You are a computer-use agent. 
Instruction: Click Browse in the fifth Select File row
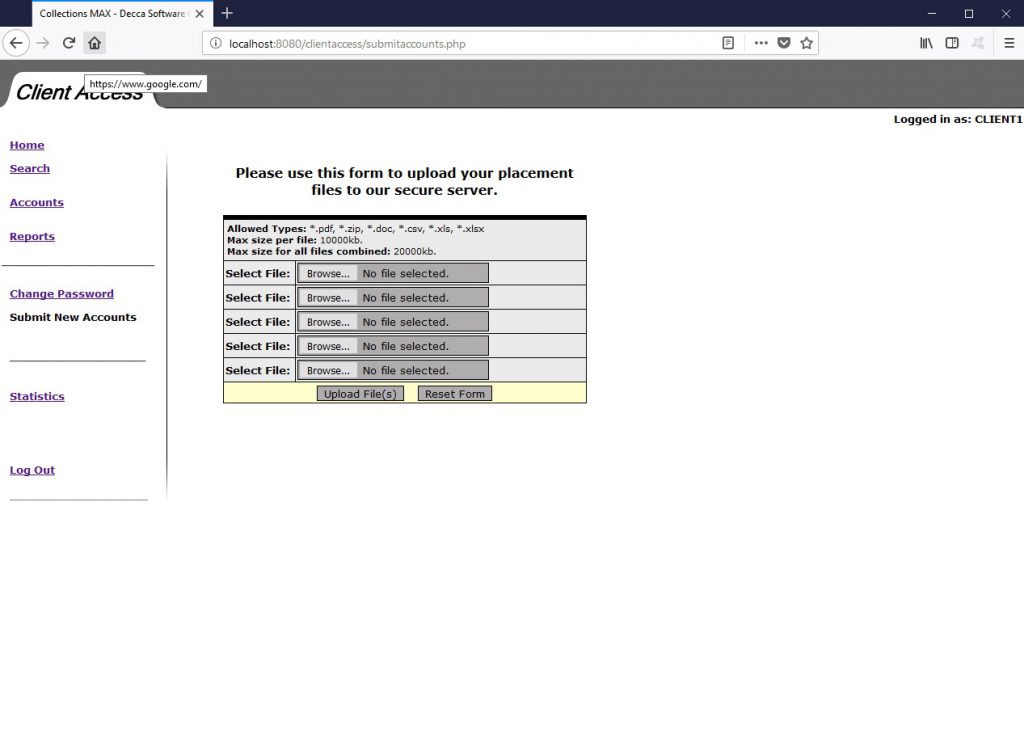328,370
